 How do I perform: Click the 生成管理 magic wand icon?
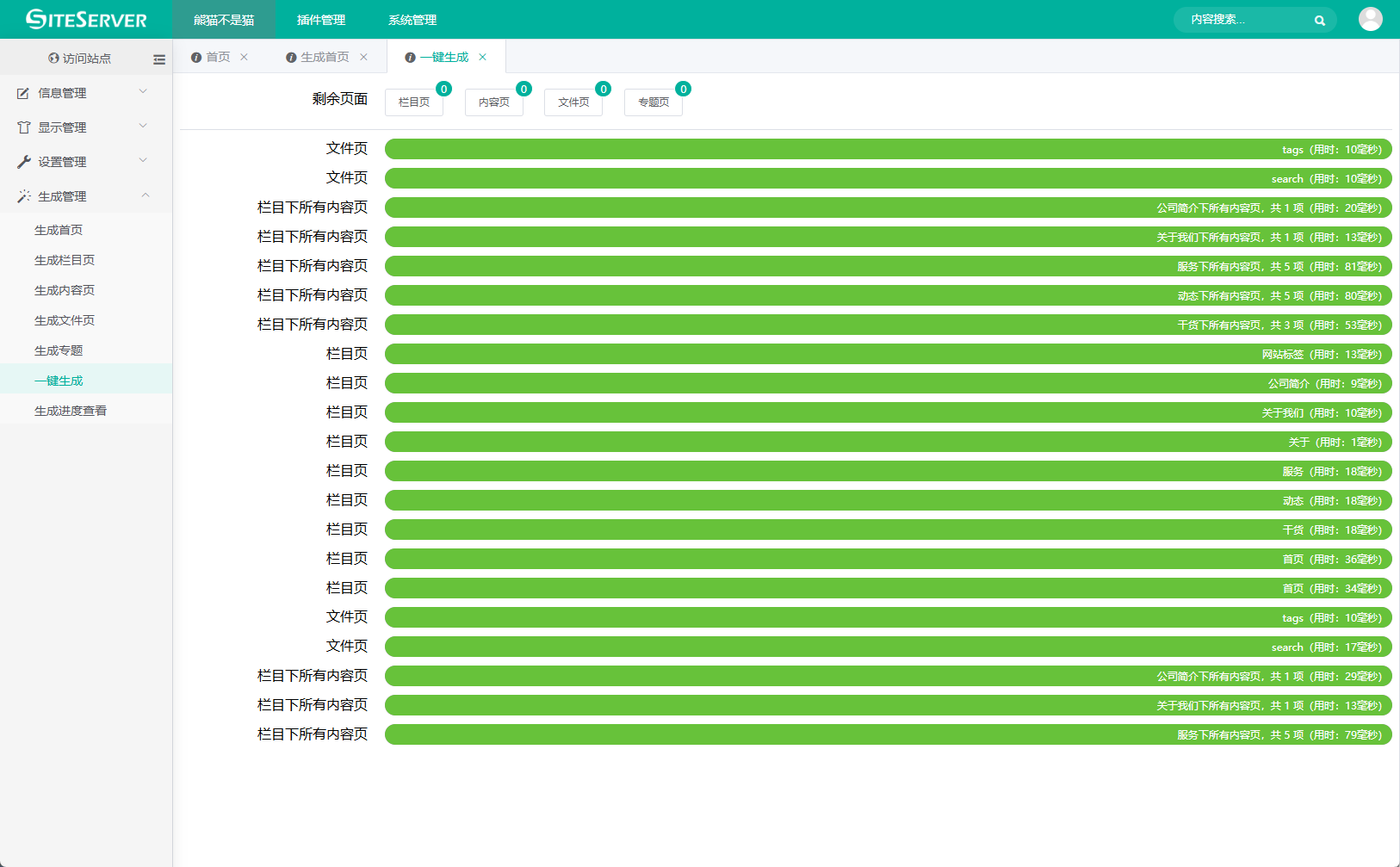tap(23, 196)
